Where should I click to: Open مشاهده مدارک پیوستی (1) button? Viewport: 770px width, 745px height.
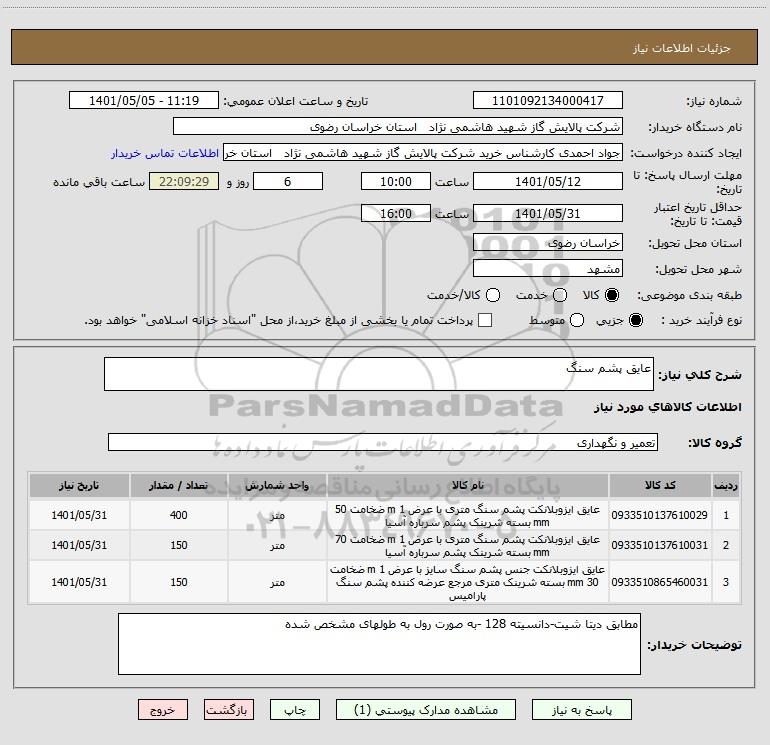coord(426,710)
